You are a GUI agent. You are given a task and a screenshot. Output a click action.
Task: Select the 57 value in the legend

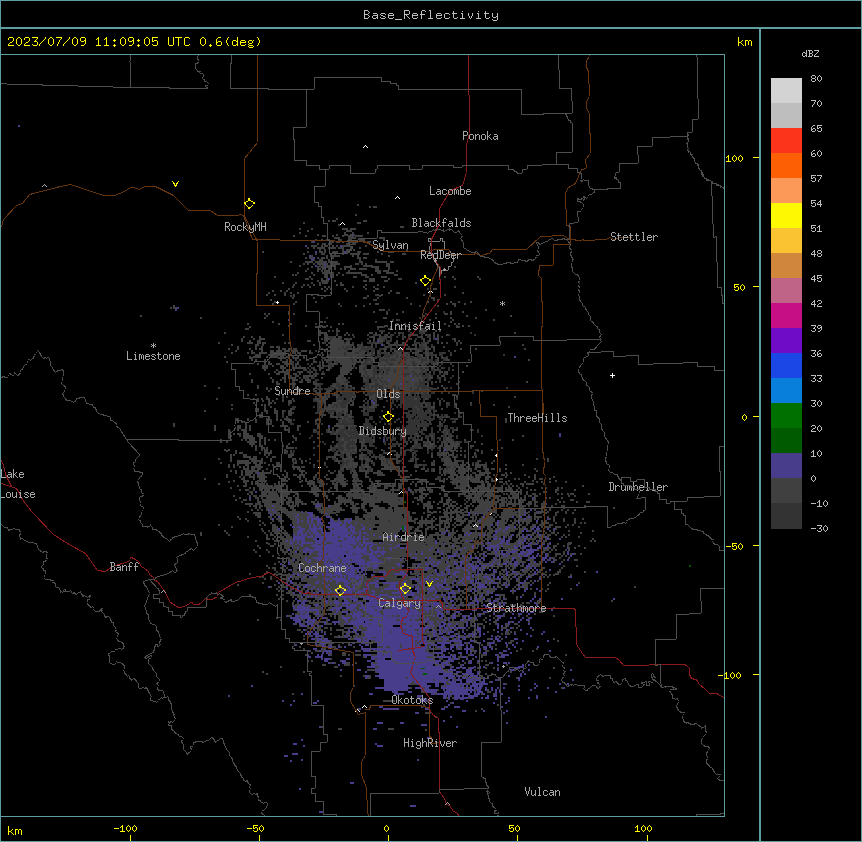pyautogui.click(x=816, y=179)
